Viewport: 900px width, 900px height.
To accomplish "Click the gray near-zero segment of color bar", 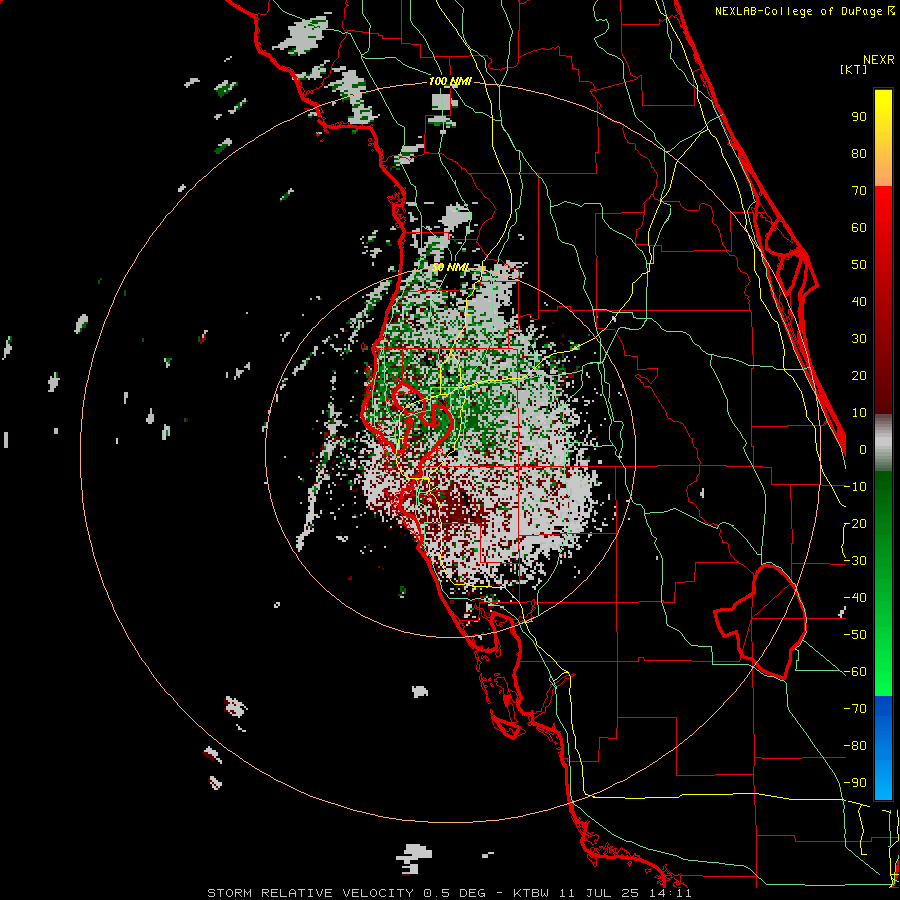I will pos(883,443).
